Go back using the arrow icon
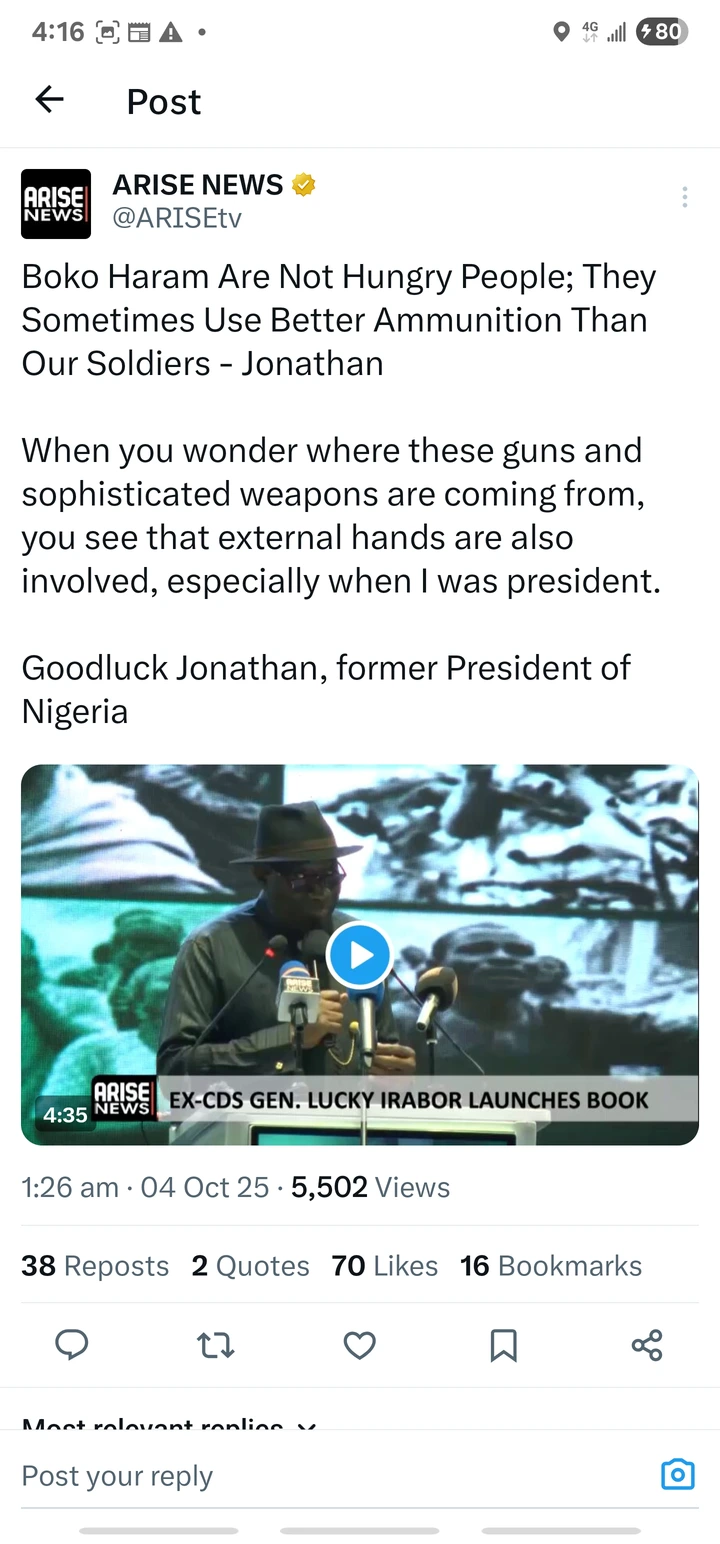Viewport: 720px width, 1544px height. (x=49, y=99)
